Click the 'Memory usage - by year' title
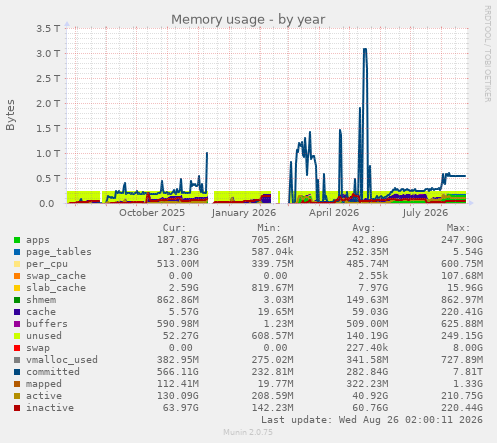 [x=248, y=20]
